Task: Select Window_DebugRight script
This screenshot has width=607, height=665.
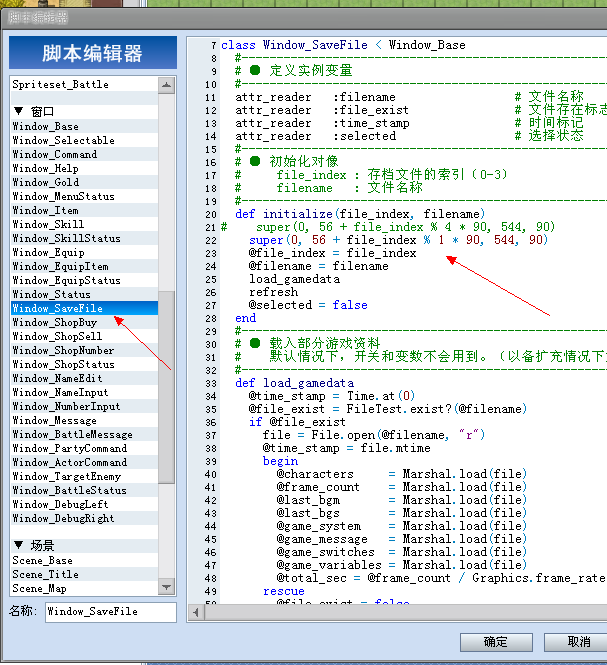Action: (x=84, y=518)
